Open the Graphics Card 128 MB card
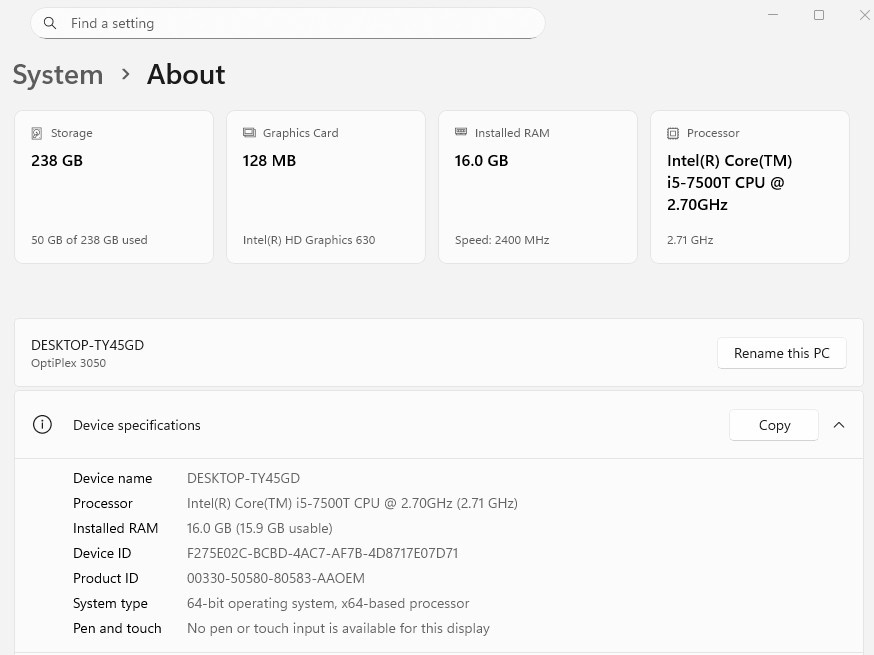 (x=326, y=187)
